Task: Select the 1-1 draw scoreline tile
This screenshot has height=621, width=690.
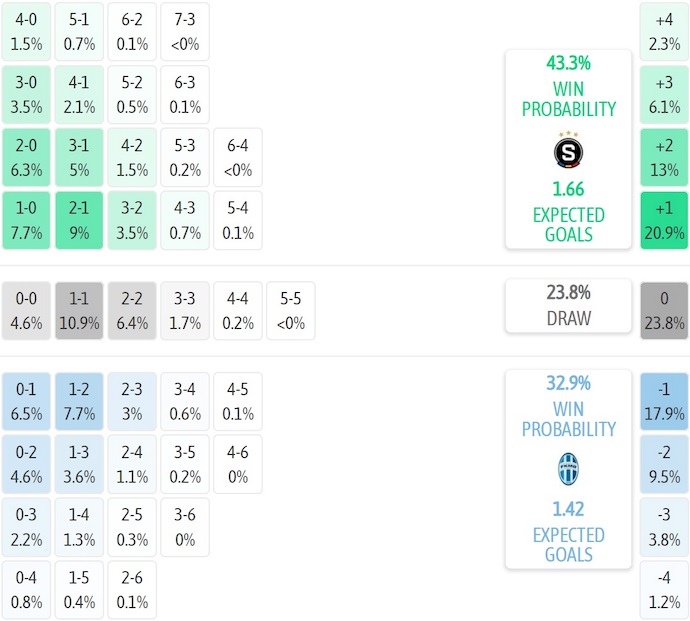Action: (79, 311)
